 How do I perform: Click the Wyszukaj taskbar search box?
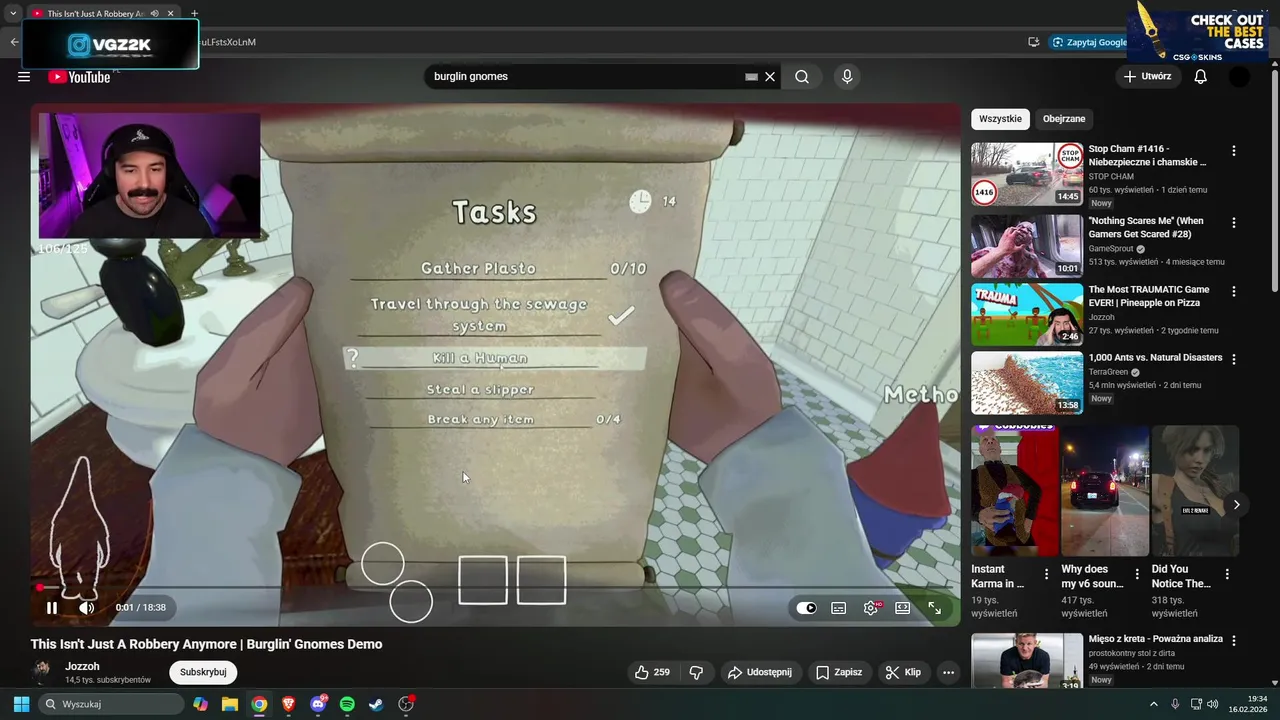(x=112, y=704)
